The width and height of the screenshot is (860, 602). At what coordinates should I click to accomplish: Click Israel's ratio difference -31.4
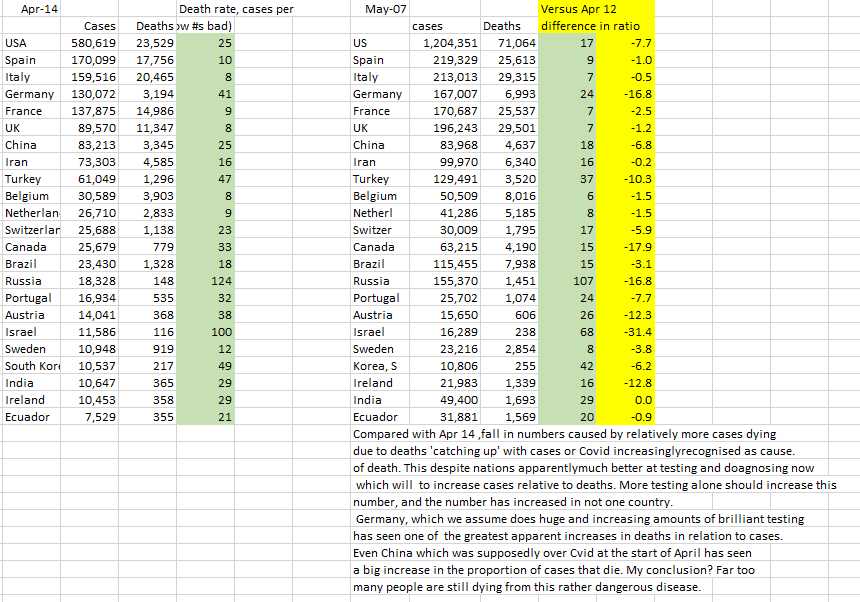click(637, 332)
